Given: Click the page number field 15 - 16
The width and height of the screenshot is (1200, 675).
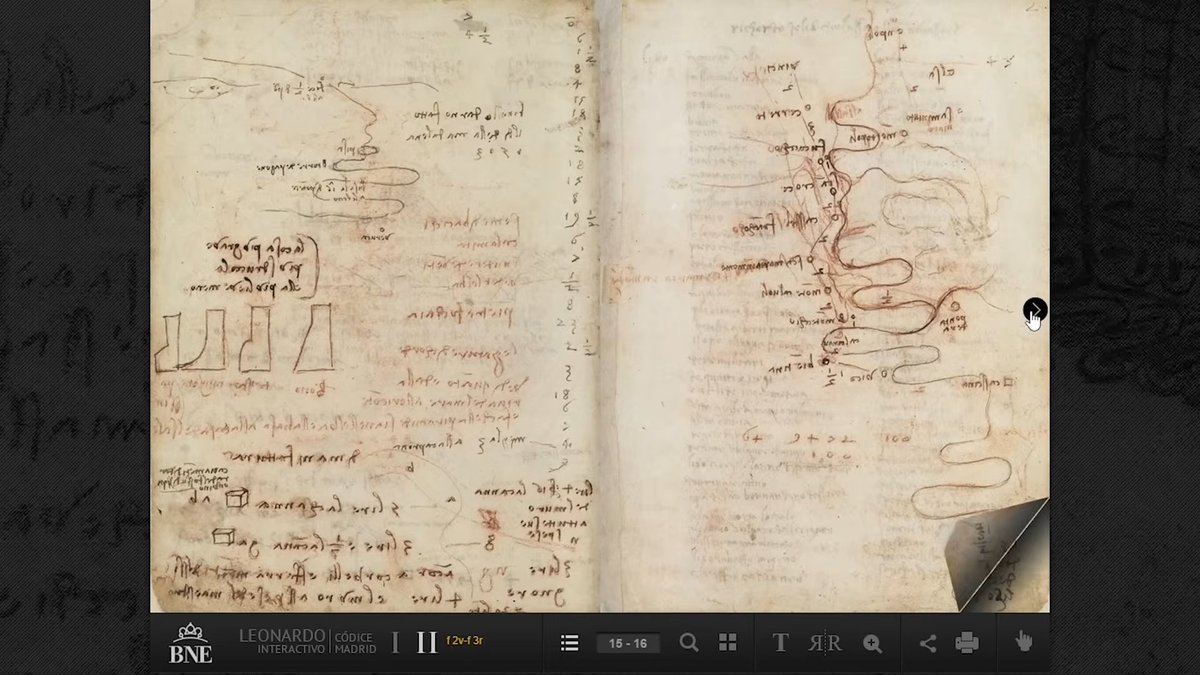Looking at the screenshot, I should click(x=628, y=643).
